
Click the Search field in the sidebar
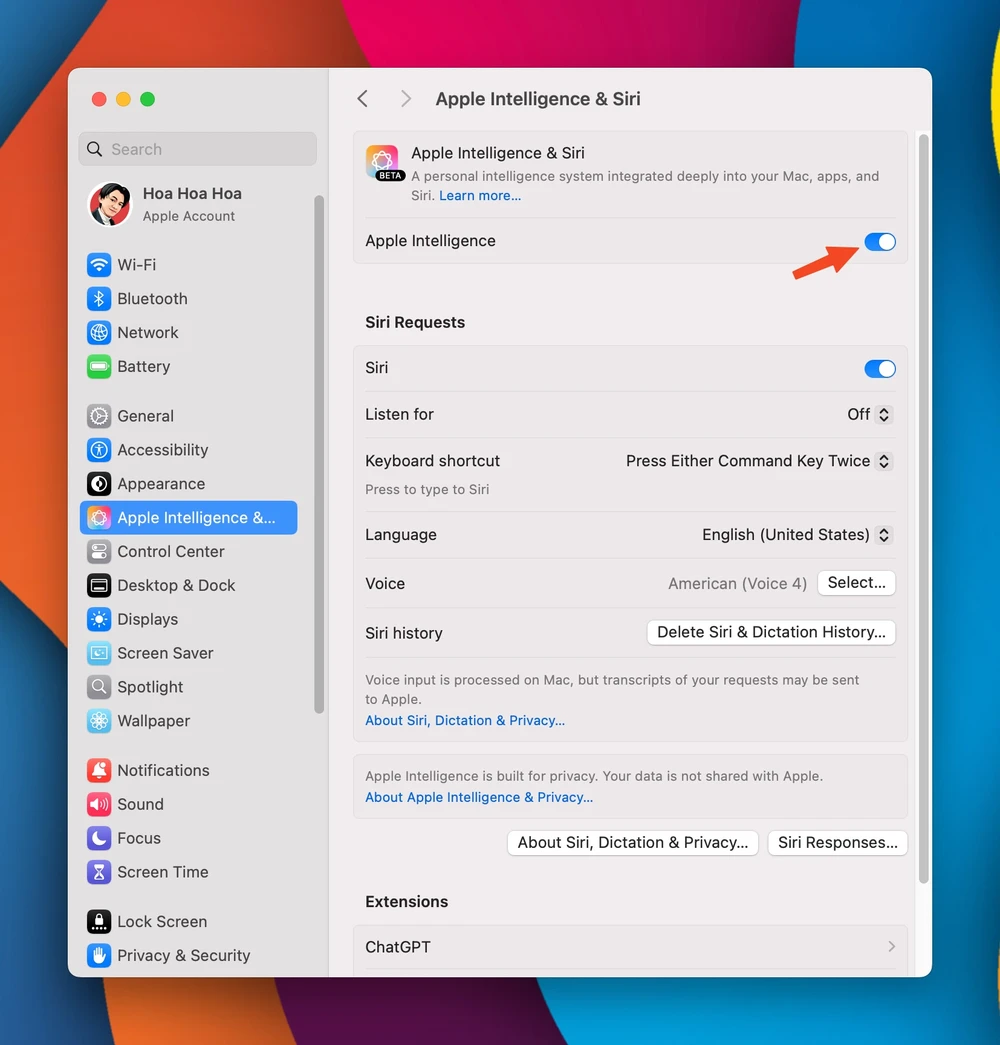pyautogui.click(x=197, y=148)
